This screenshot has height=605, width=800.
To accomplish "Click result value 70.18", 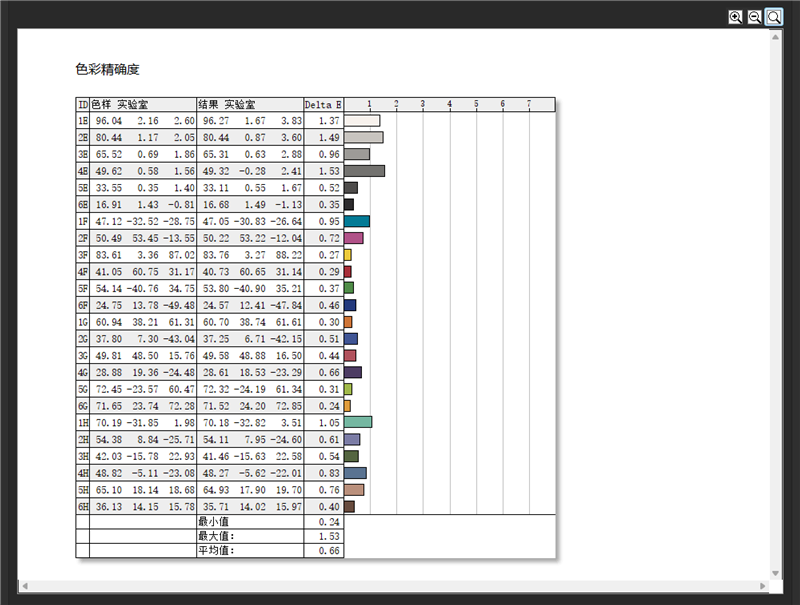I will [x=216, y=422].
